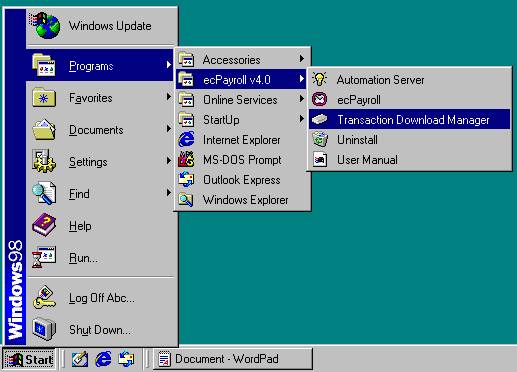Expand the Documents submenu arrow
Screen dimensions: 517x372
(x=169, y=129)
